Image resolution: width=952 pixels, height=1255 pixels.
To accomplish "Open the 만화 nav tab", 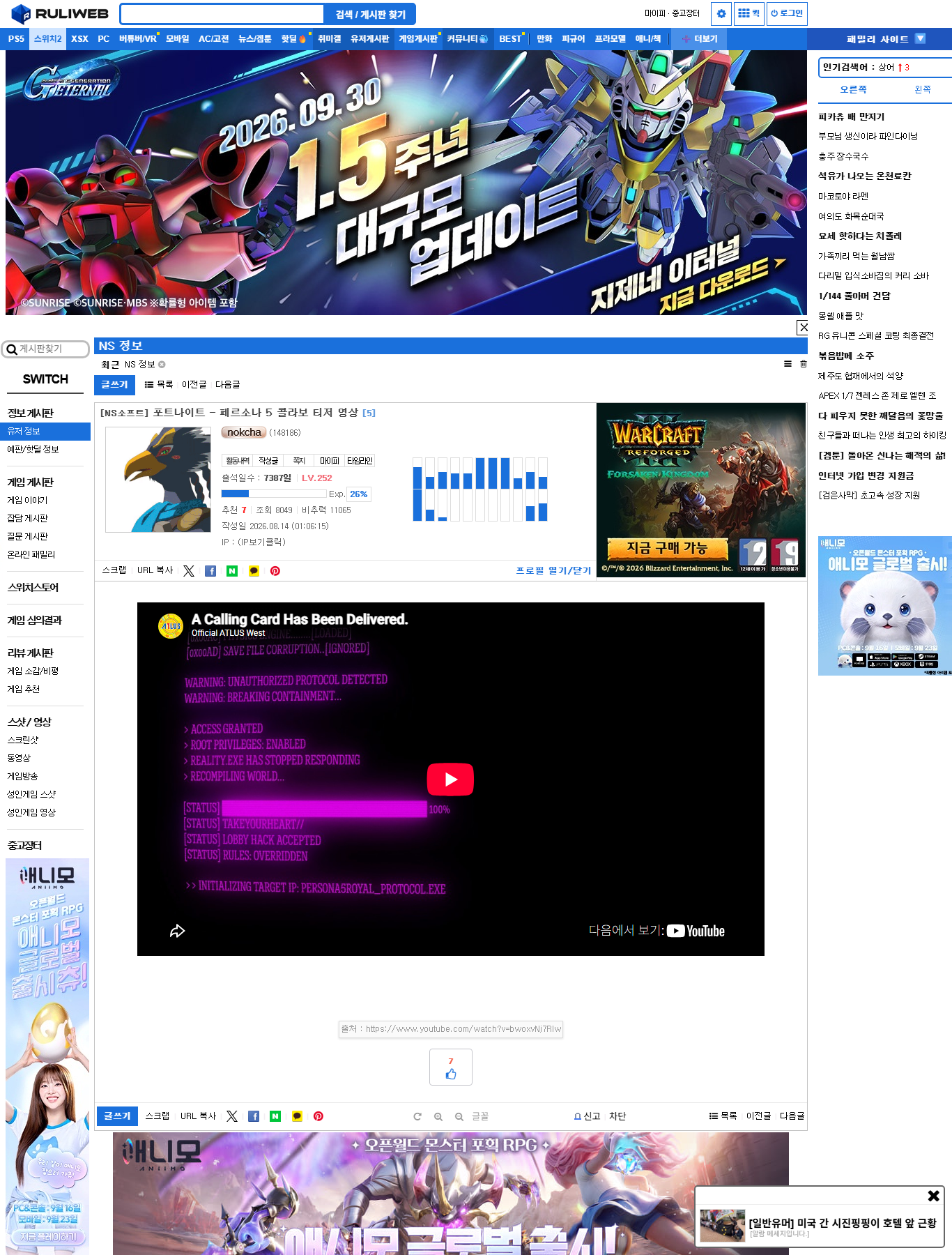I will [544, 39].
